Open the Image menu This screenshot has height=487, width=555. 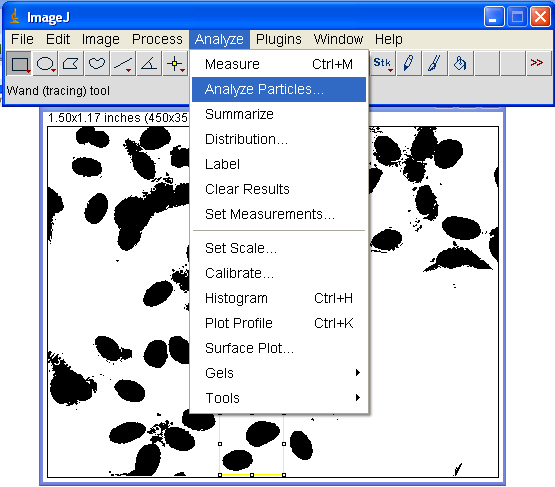(x=101, y=39)
